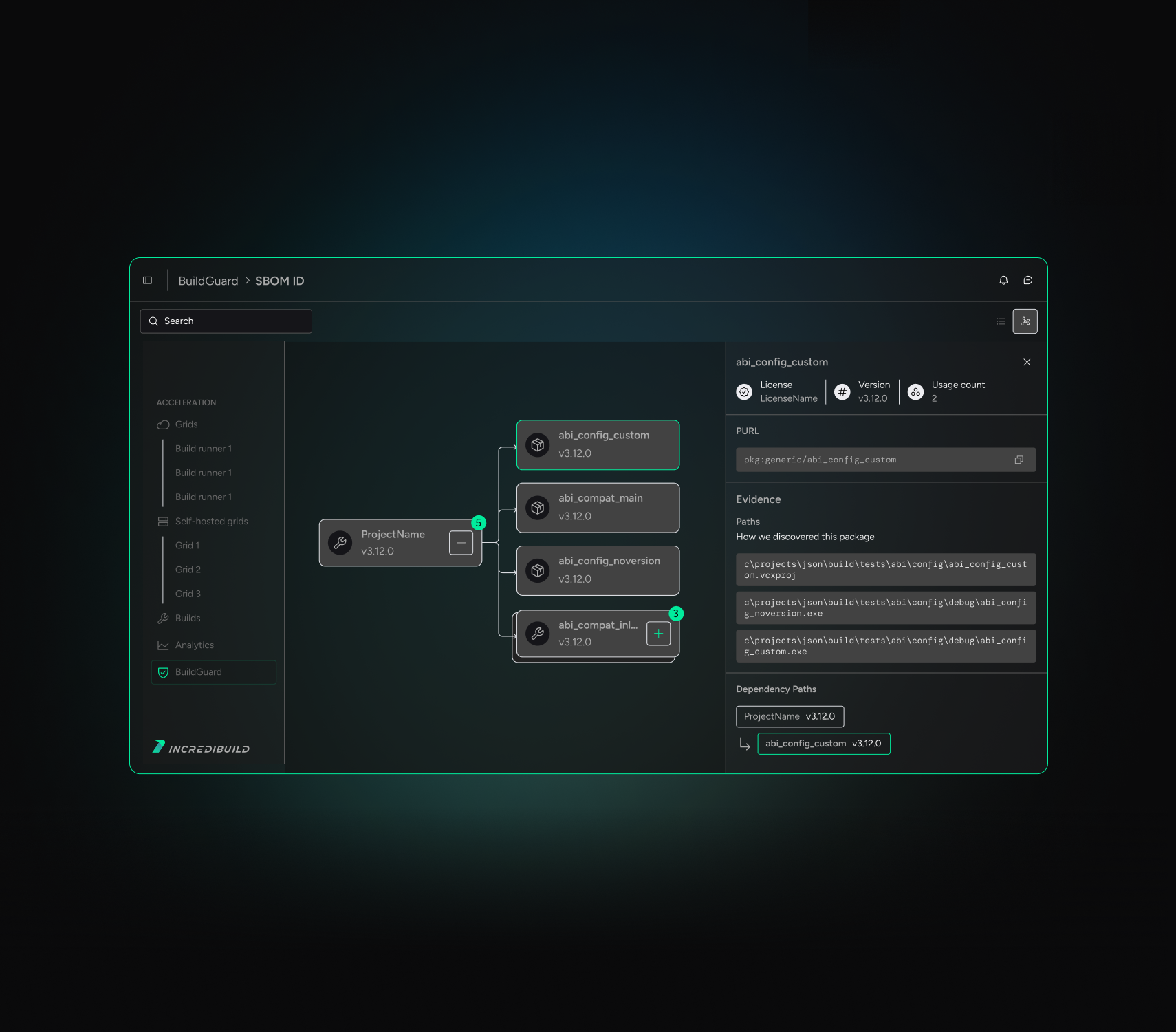
Task: Open Self-hosted grids section
Action: coord(212,522)
